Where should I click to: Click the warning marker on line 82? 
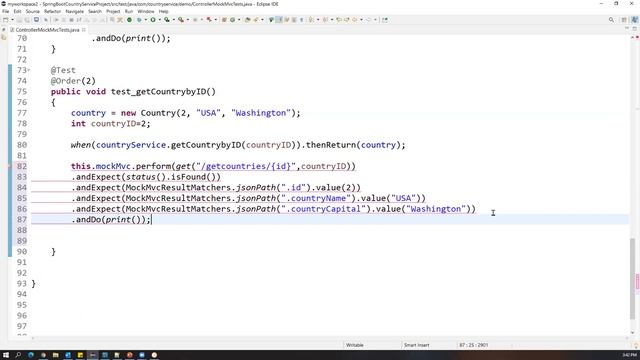coord(9,166)
